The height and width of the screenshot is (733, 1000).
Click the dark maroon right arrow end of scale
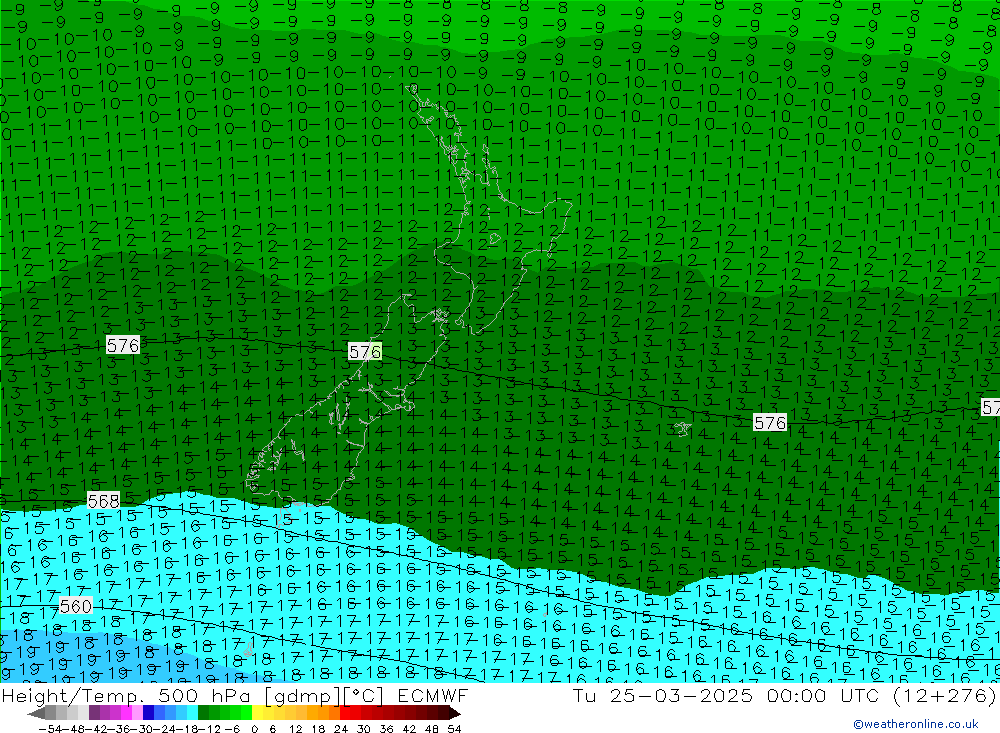tap(454, 713)
